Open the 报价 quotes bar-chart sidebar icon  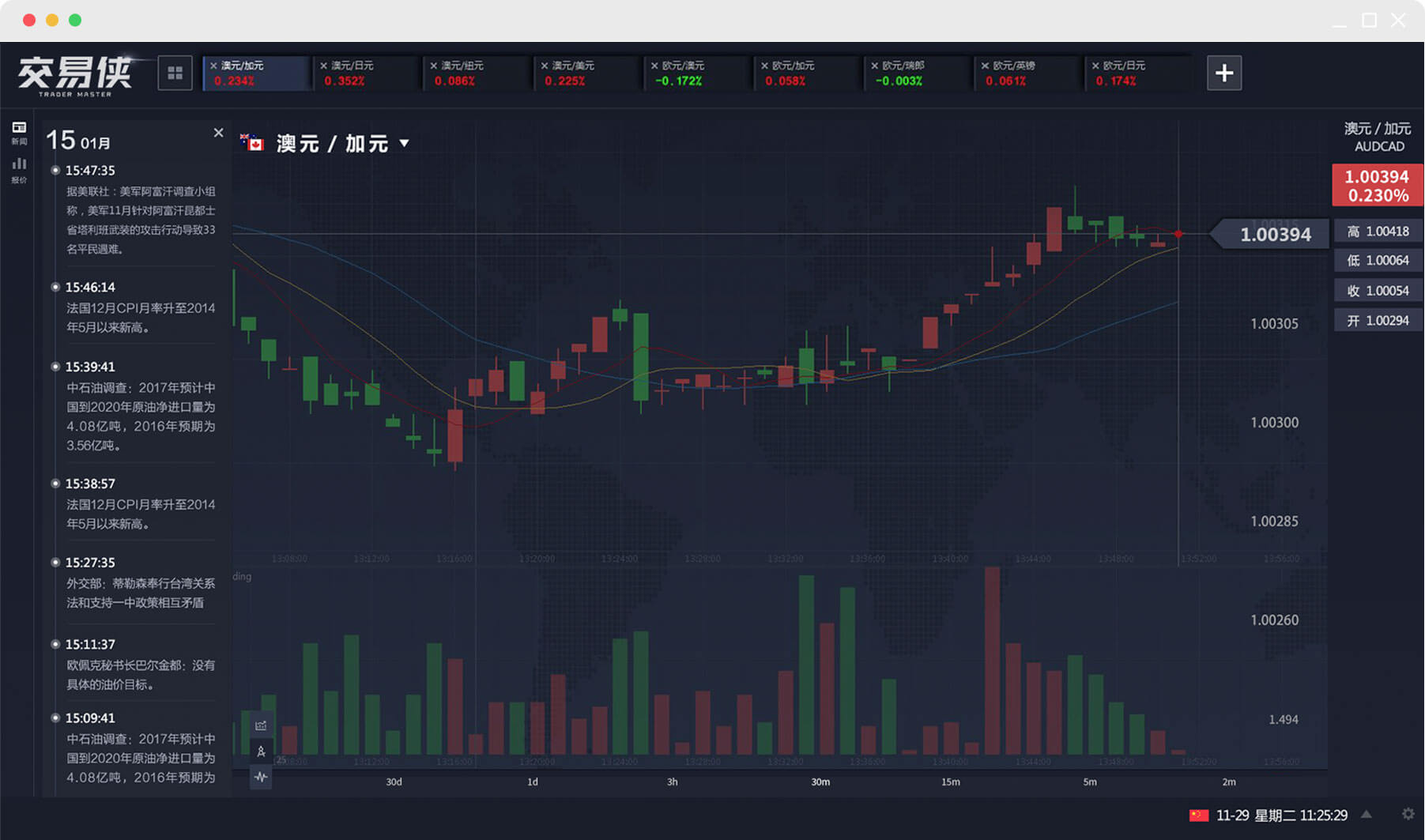[19, 170]
